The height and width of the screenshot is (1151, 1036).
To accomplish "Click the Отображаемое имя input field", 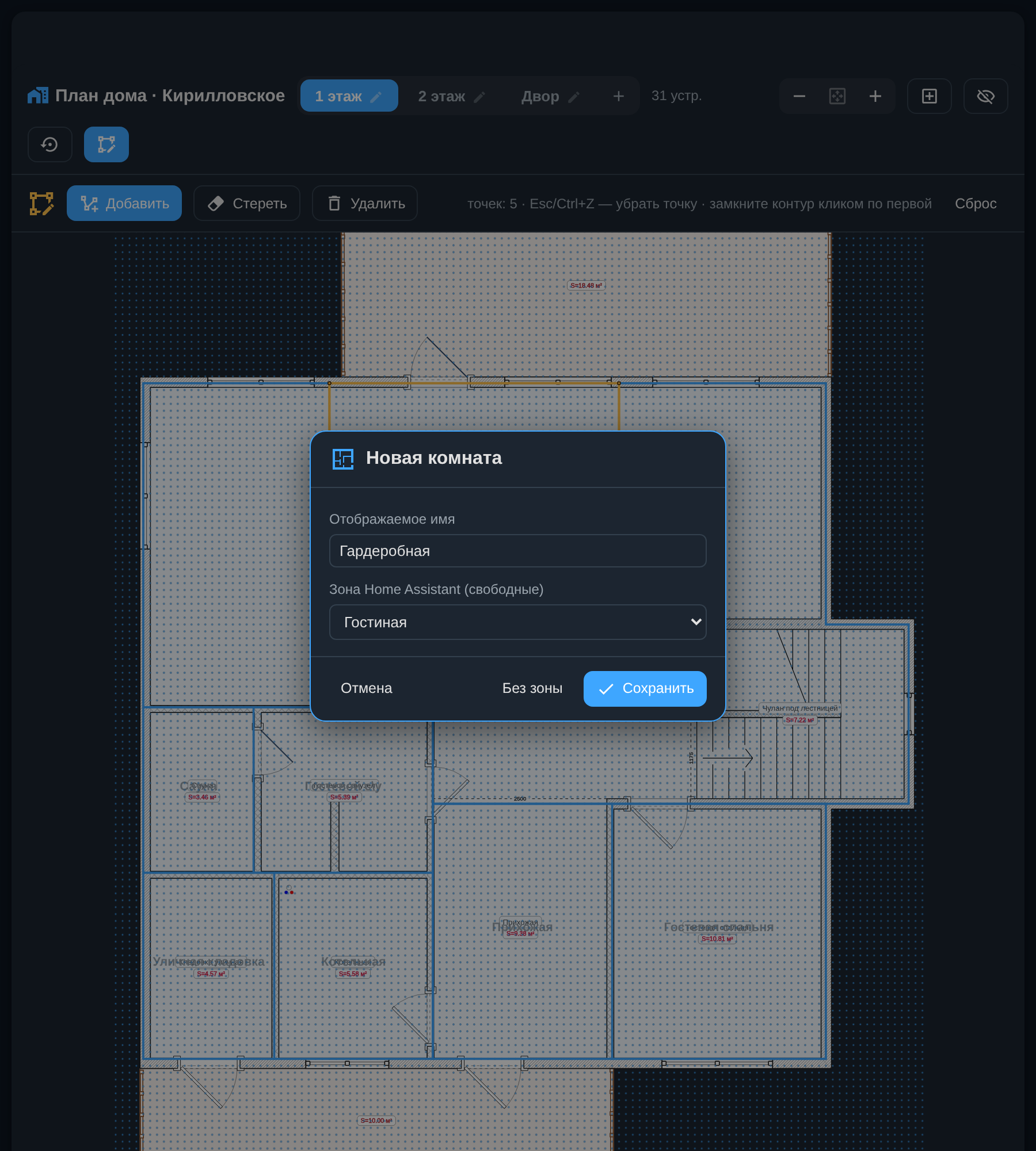I will pos(518,551).
